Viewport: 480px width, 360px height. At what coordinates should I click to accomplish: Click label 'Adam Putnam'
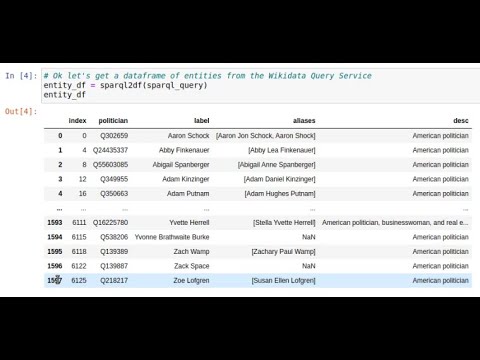(188, 194)
